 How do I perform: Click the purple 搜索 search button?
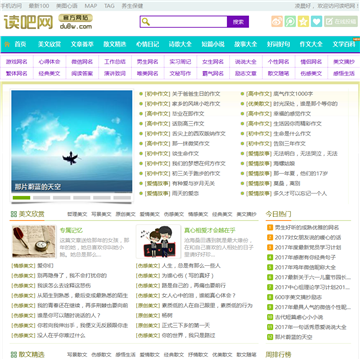(238, 22)
